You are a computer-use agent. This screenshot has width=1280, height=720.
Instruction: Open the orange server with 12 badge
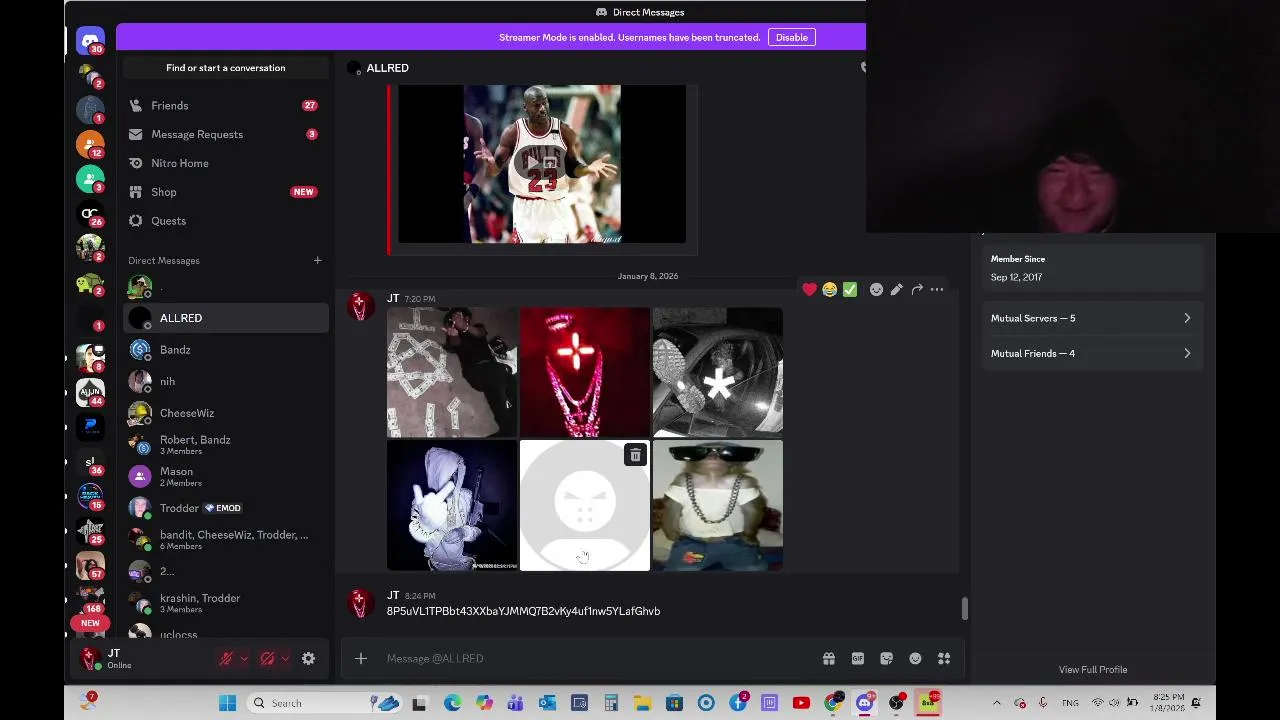(x=90, y=145)
